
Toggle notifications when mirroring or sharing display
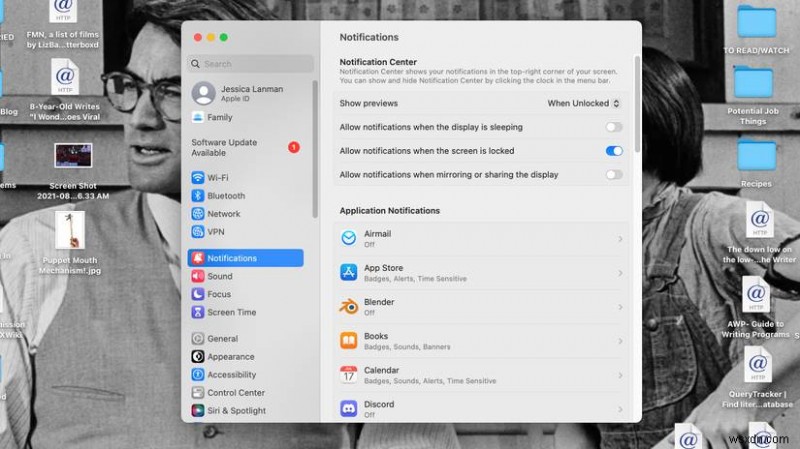pyautogui.click(x=614, y=175)
